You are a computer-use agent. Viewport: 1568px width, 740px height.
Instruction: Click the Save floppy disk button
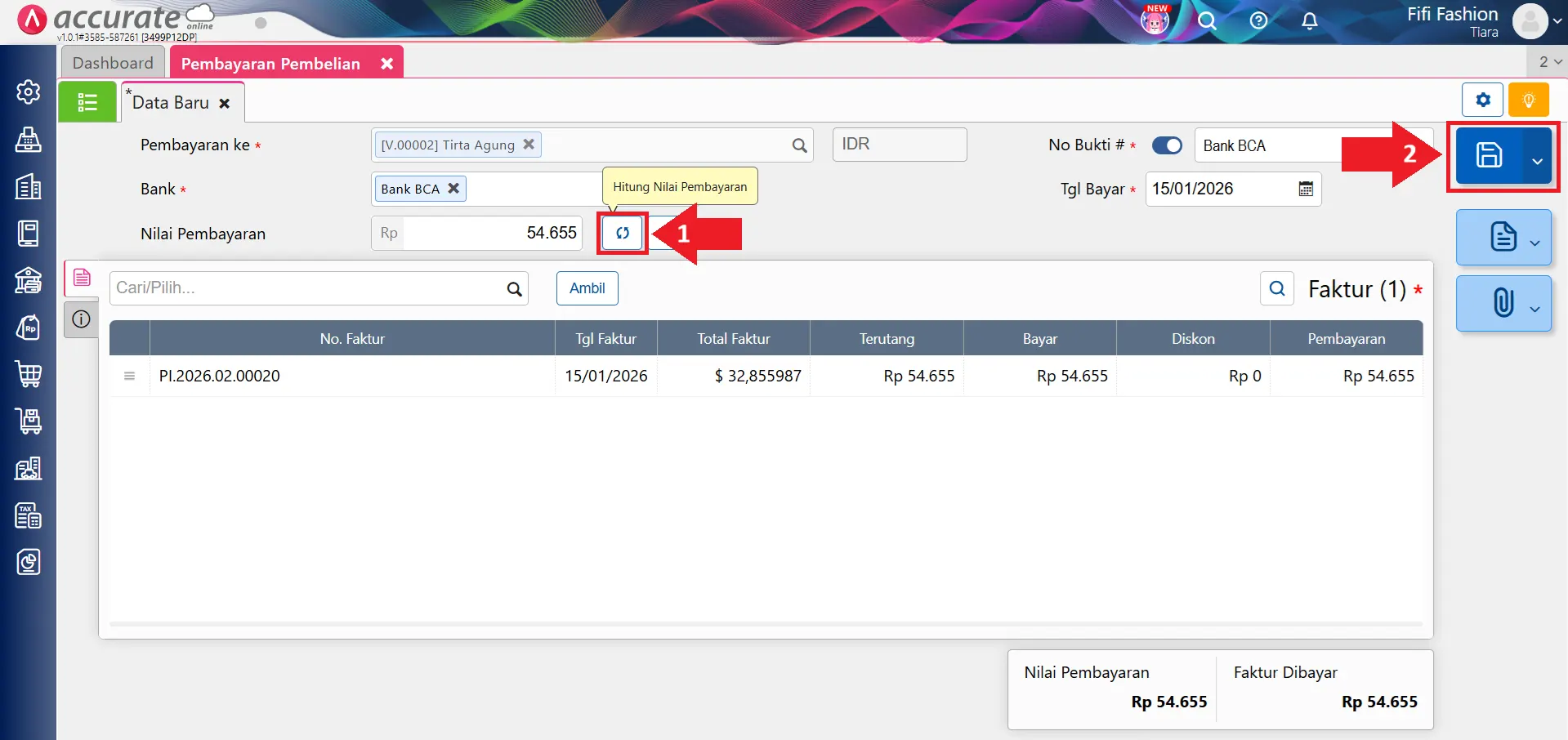coord(1489,155)
